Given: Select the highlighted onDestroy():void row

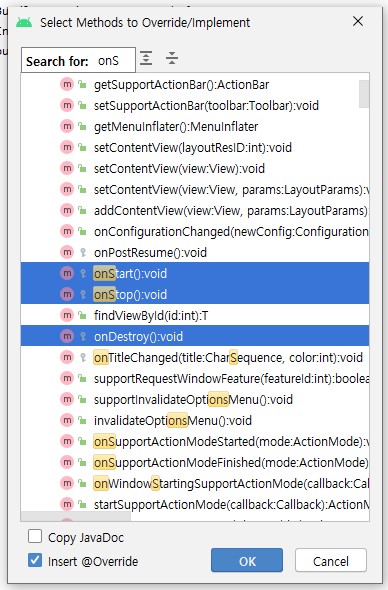Looking at the screenshot, I should tap(195, 336).
